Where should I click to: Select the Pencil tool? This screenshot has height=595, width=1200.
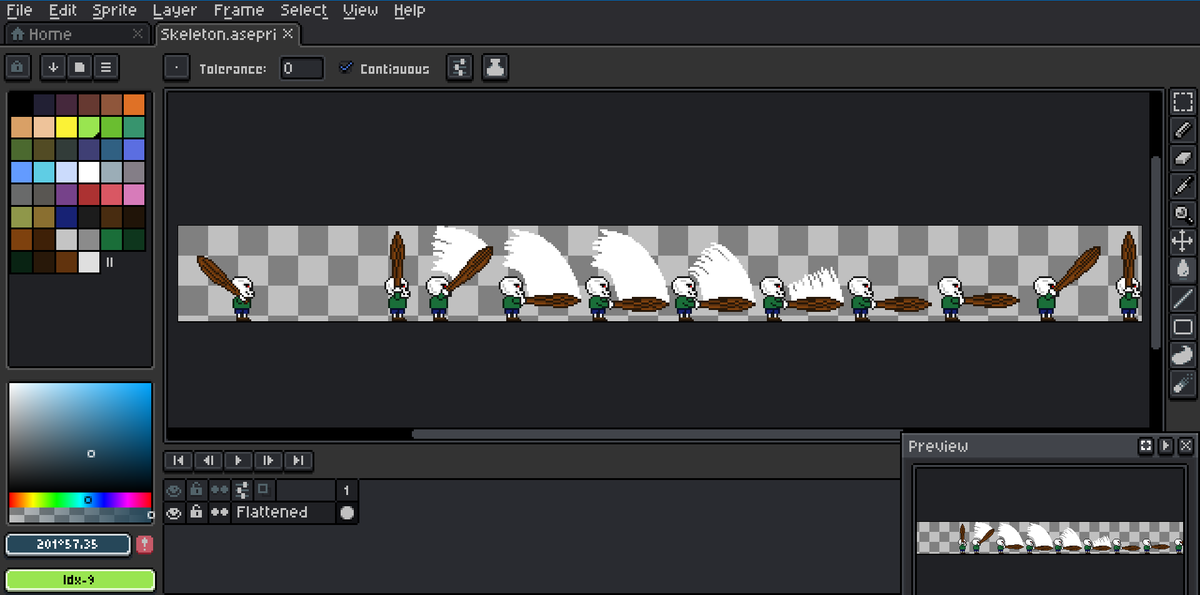[x=1182, y=130]
